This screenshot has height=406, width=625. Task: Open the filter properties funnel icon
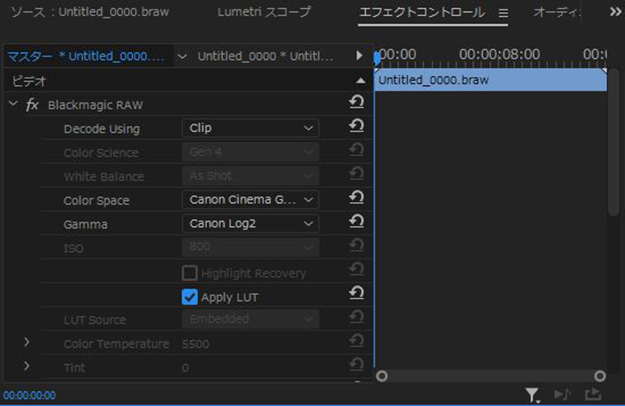coord(533,396)
